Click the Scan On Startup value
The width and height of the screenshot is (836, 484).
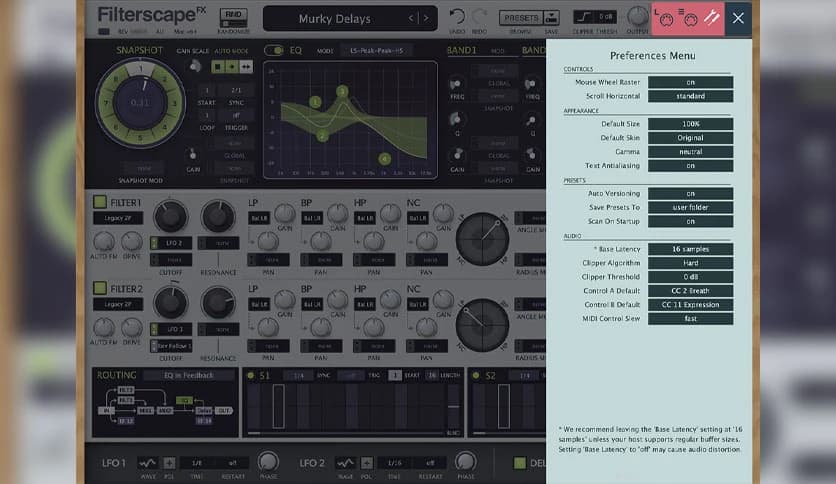pyautogui.click(x=690, y=221)
